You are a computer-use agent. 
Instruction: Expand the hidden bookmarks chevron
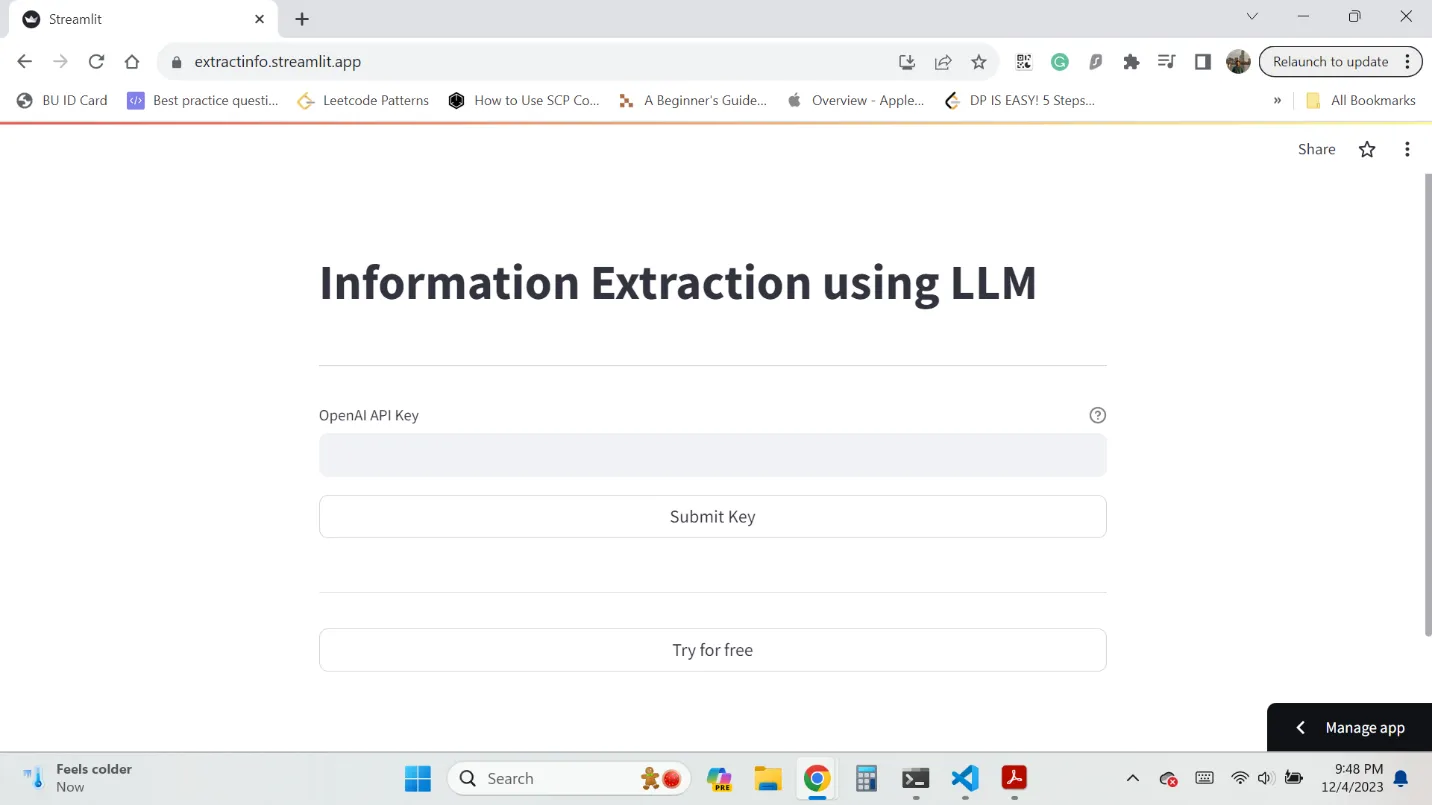tap(1277, 100)
